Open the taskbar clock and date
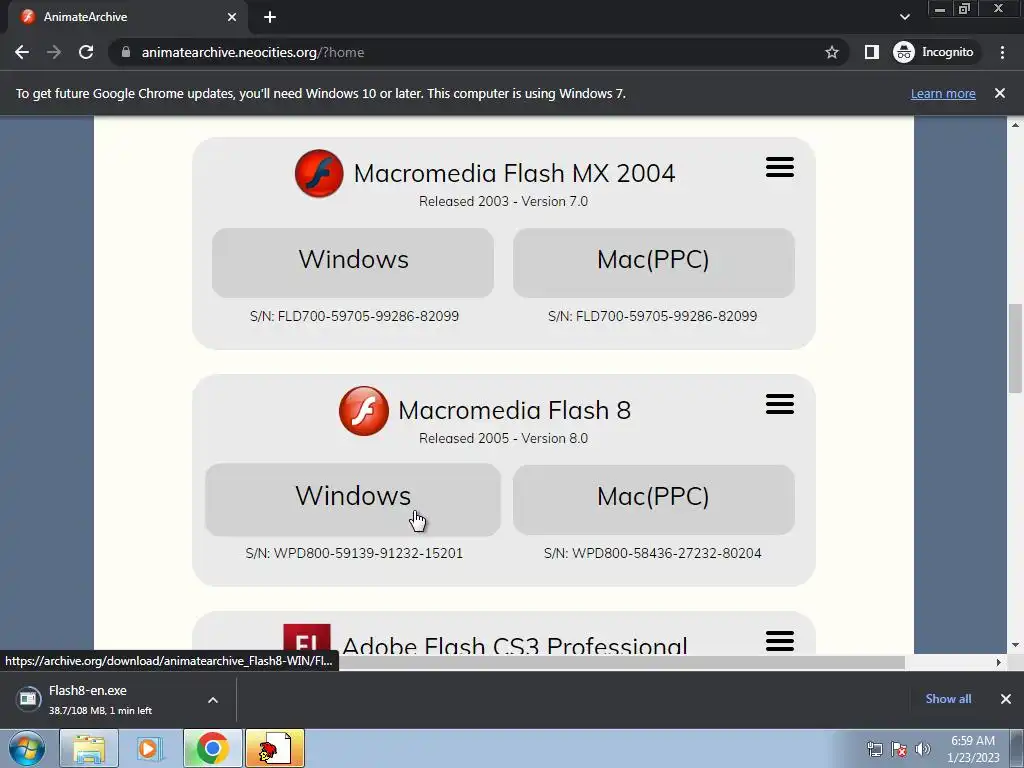The width and height of the screenshot is (1024, 768). (973, 749)
